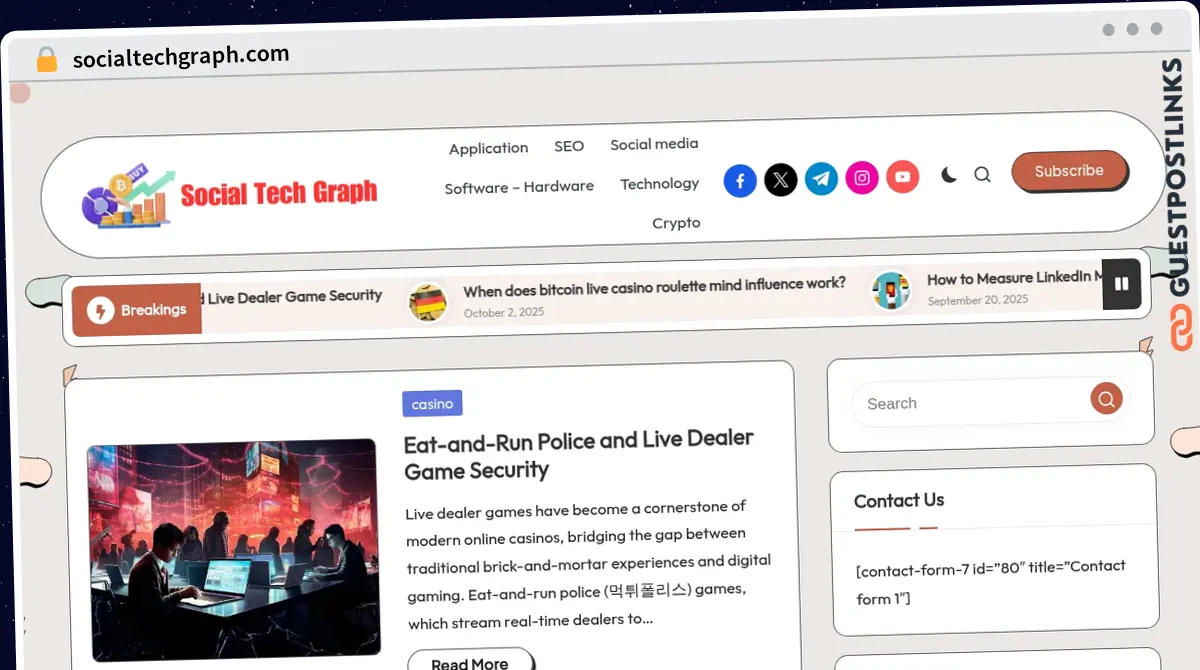Open the Facebook social icon
This screenshot has height=670, width=1200.
click(740, 180)
